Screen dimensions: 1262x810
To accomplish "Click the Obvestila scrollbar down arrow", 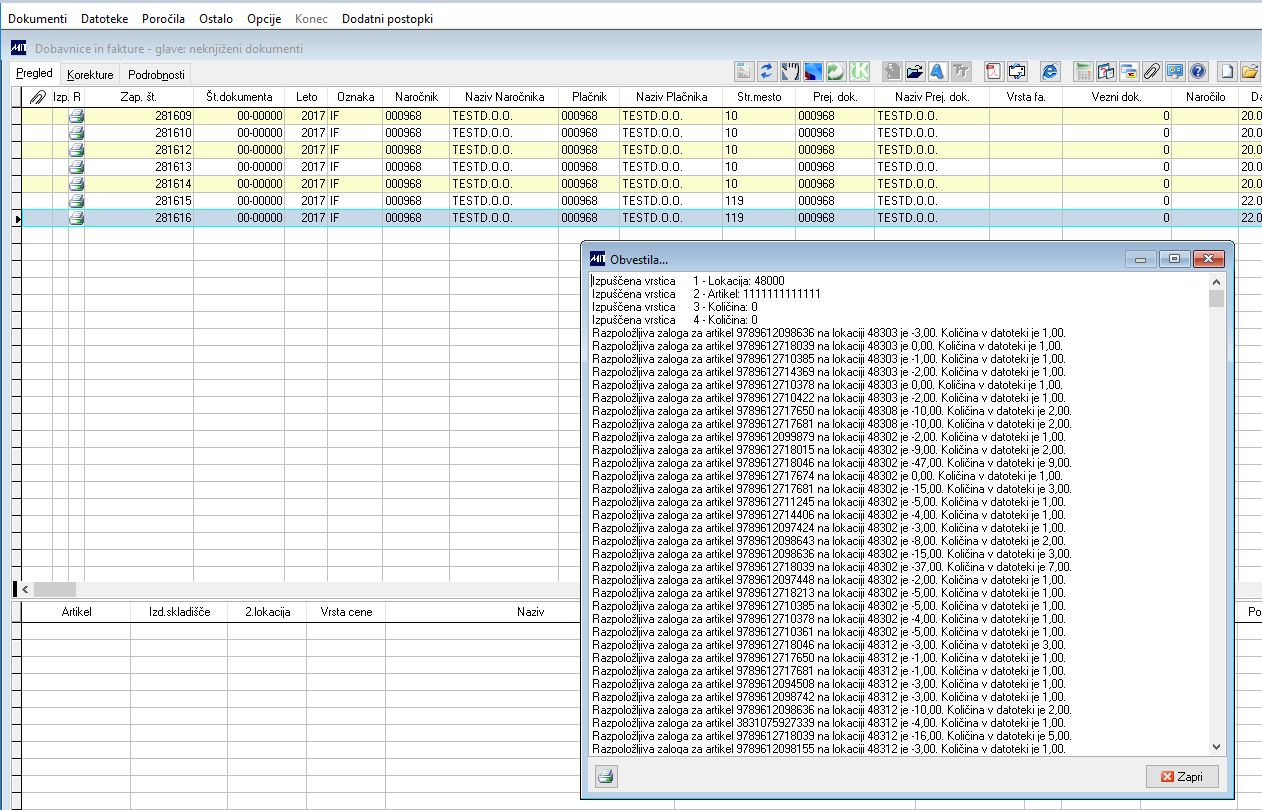I will 1216,747.
